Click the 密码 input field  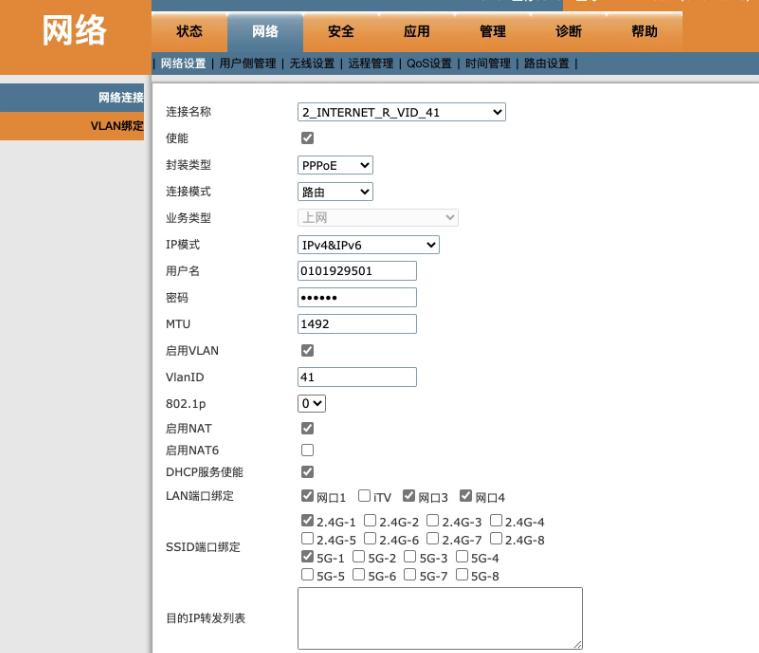click(x=357, y=298)
